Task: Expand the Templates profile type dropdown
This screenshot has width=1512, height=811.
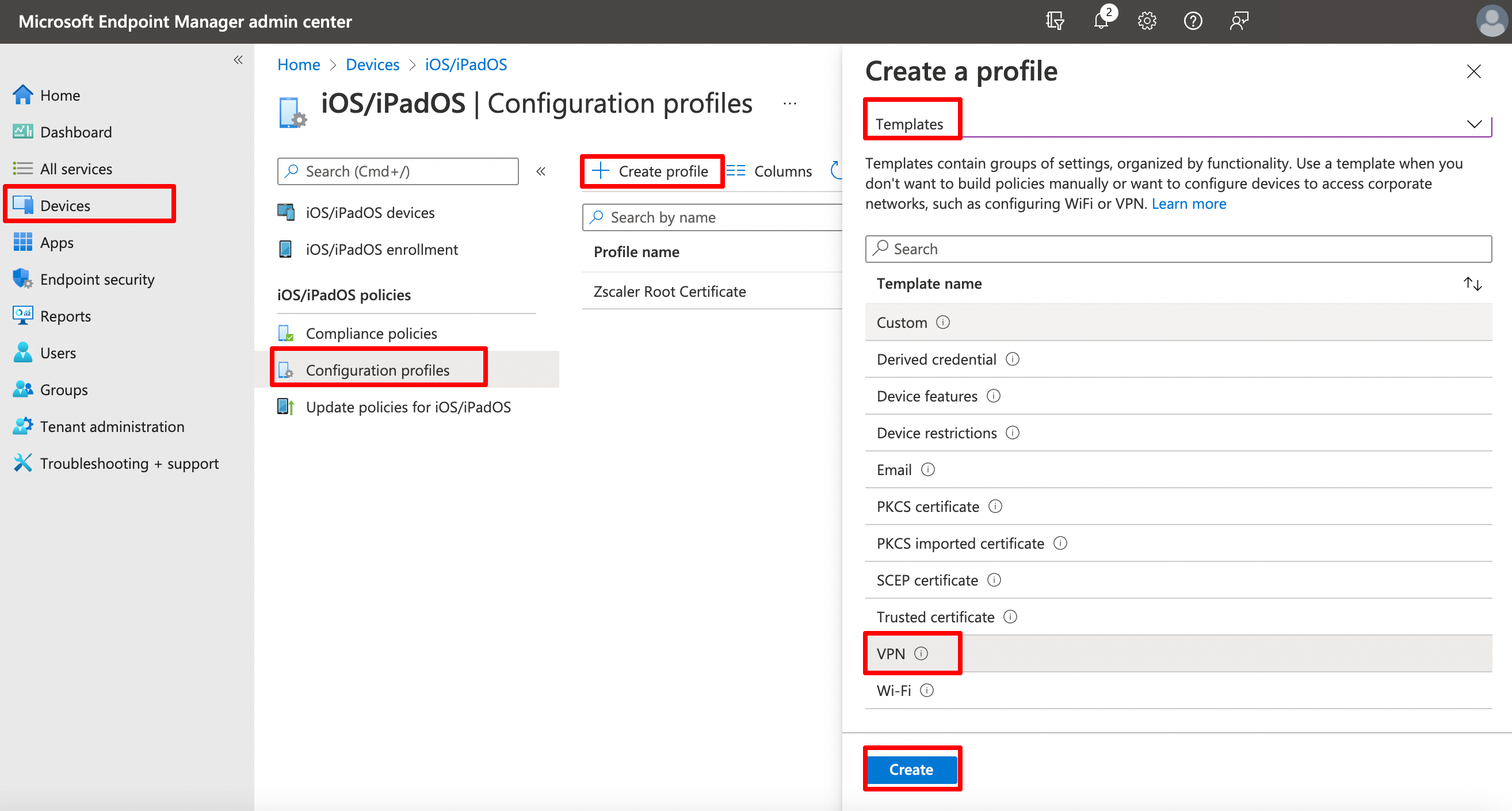Action: pos(1474,124)
